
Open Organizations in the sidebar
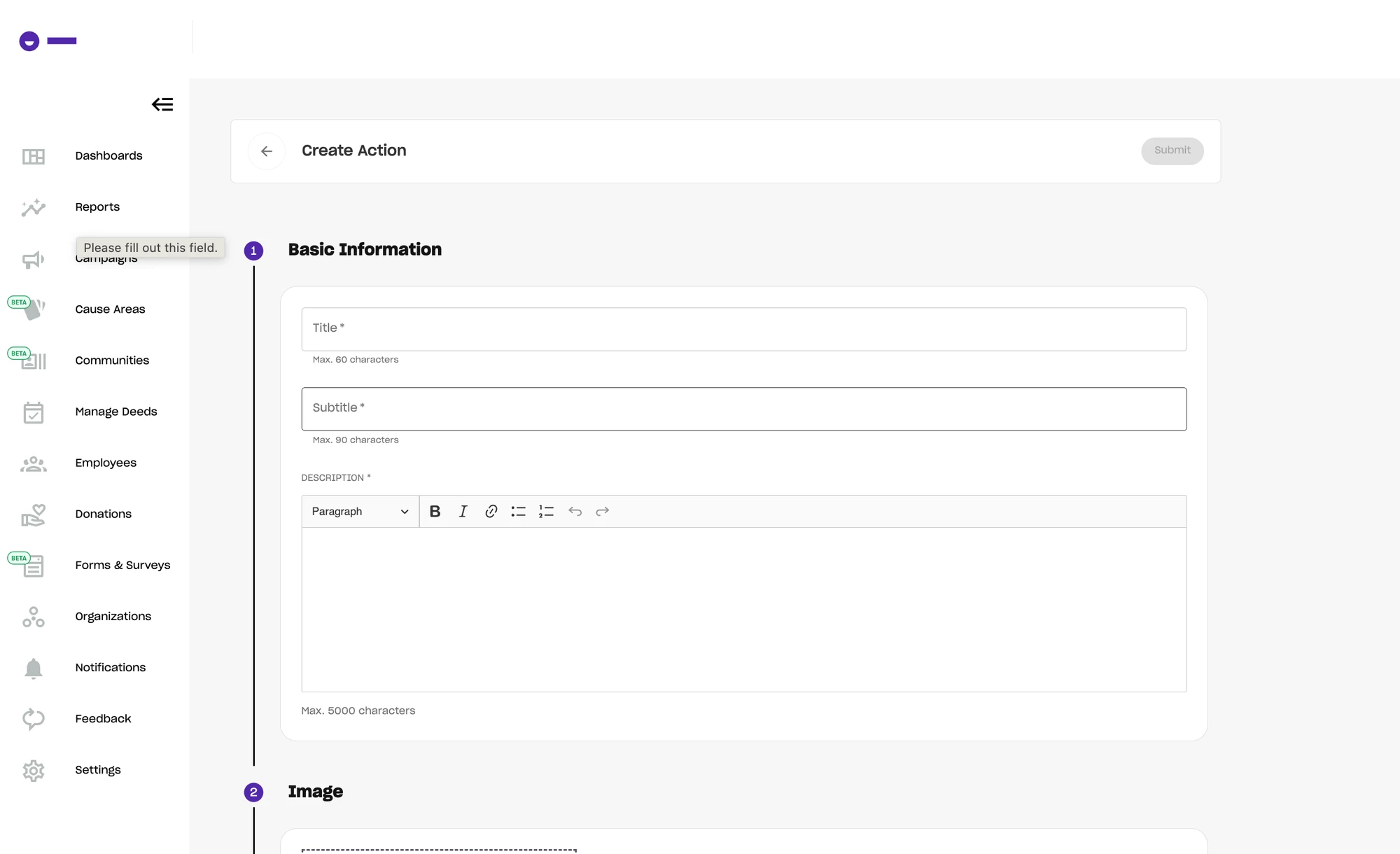click(x=113, y=616)
